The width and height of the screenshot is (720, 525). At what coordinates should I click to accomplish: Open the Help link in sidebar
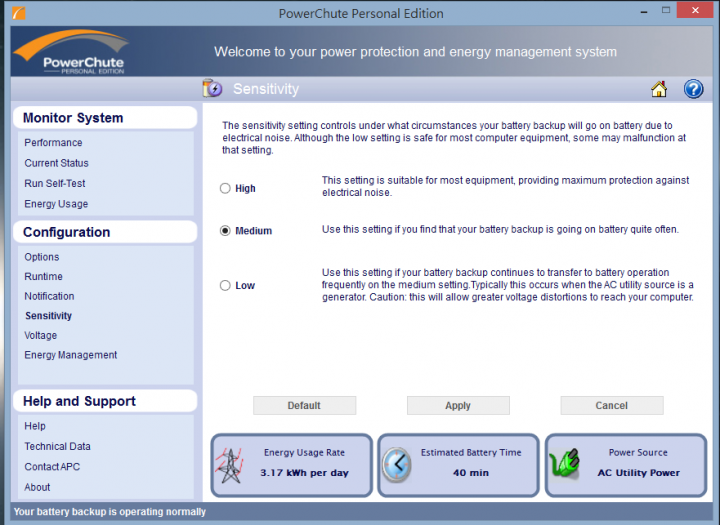(35, 426)
